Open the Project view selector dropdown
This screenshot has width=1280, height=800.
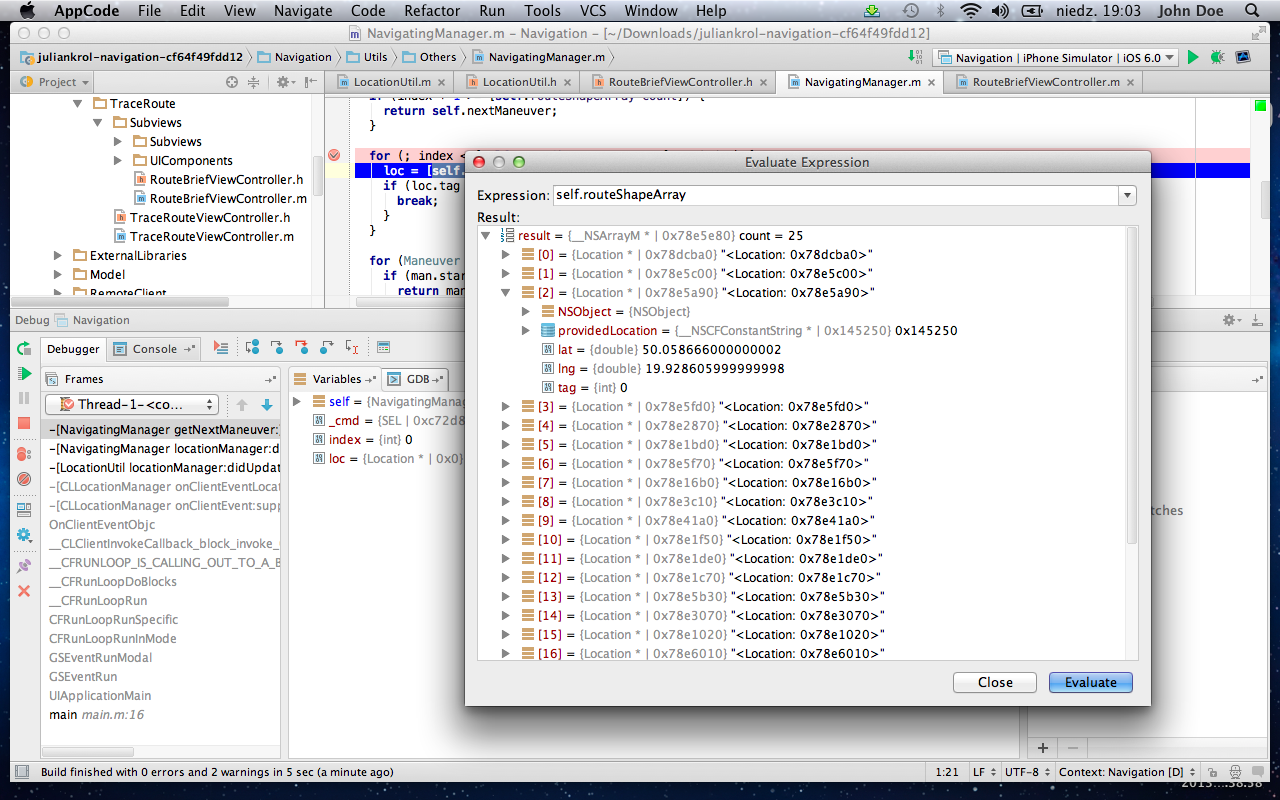click(x=56, y=82)
